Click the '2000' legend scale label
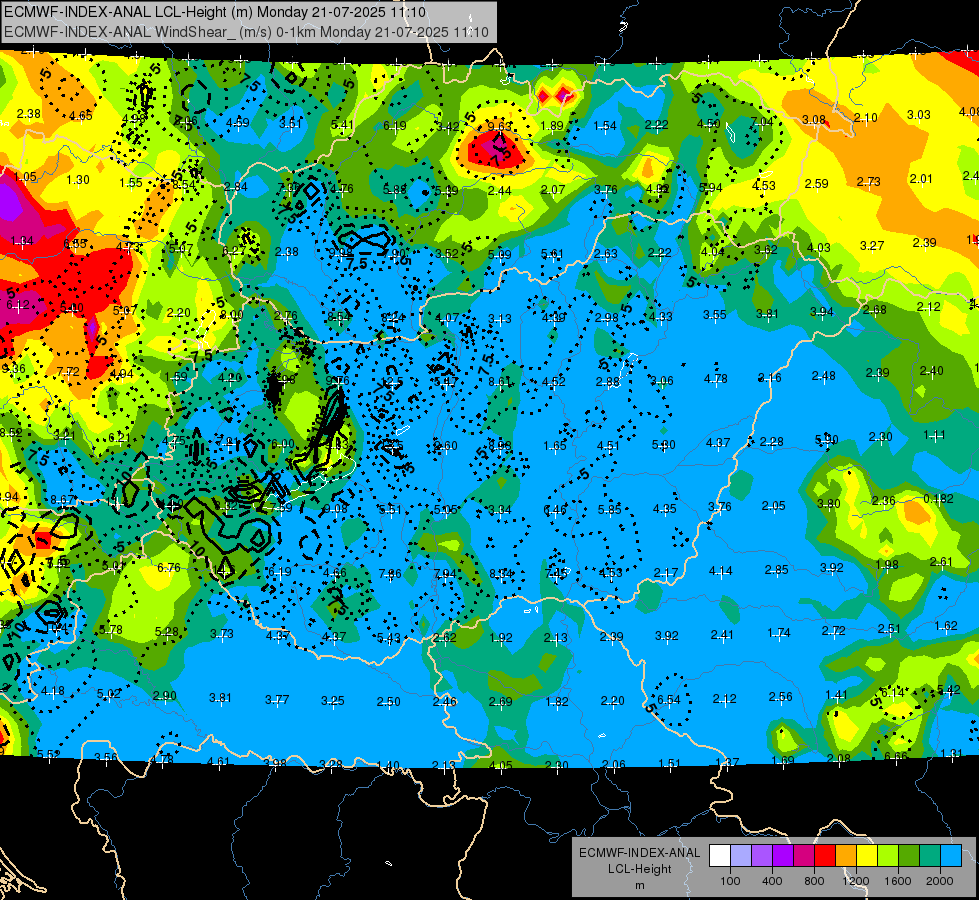This screenshot has width=979, height=900. (x=940, y=881)
